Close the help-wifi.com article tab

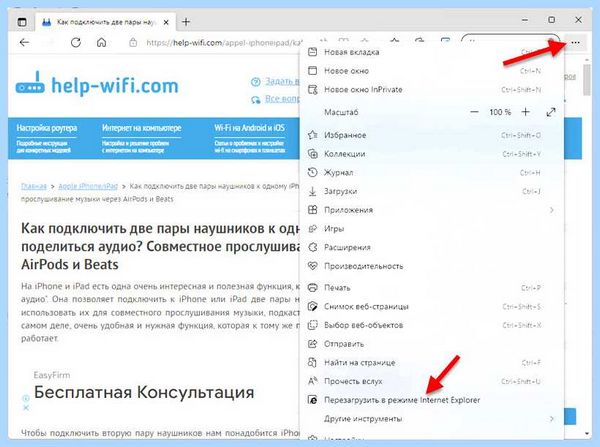click(166, 23)
